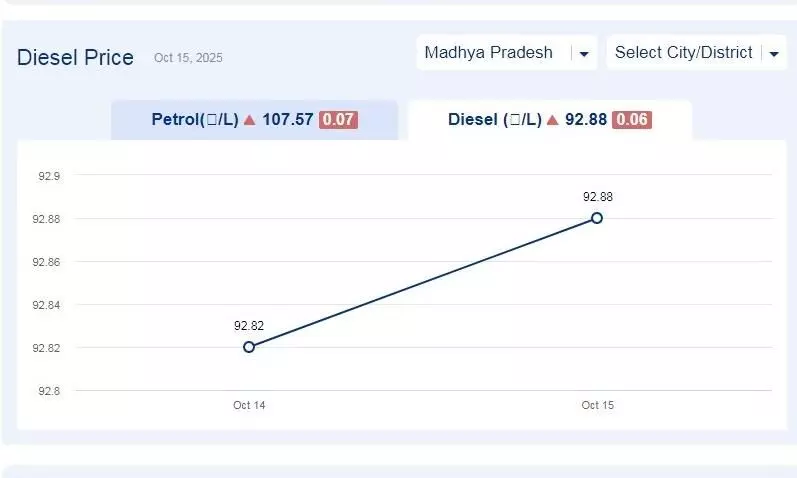Image resolution: width=797 pixels, height=478 pixels.
Task: Click the arrow beside Madhya Pradesh
Action: tap(585, 53)
